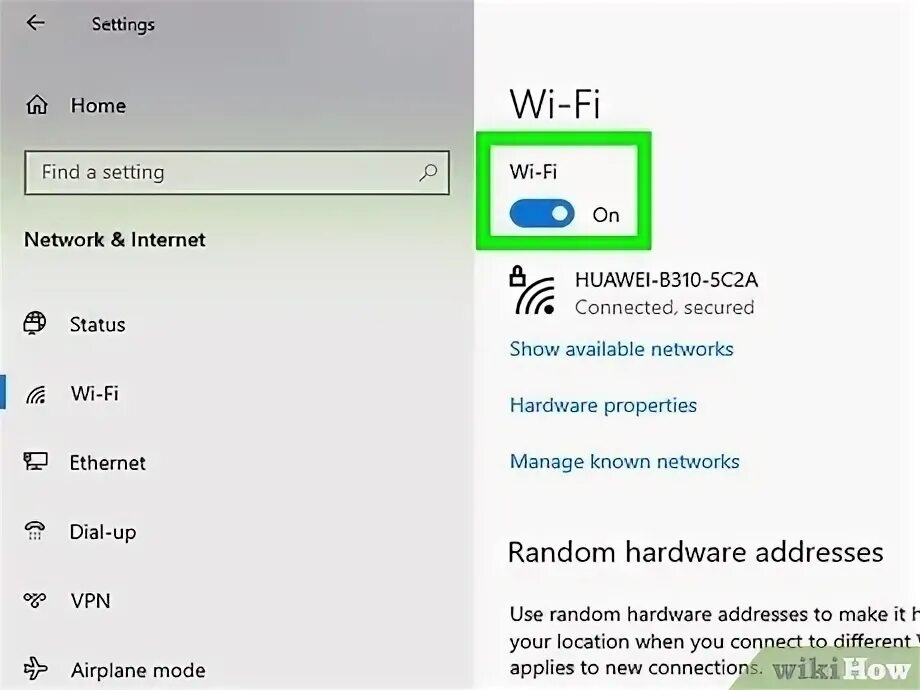
Task: Click the Find a setting field
Action: [x=237, y=172]
